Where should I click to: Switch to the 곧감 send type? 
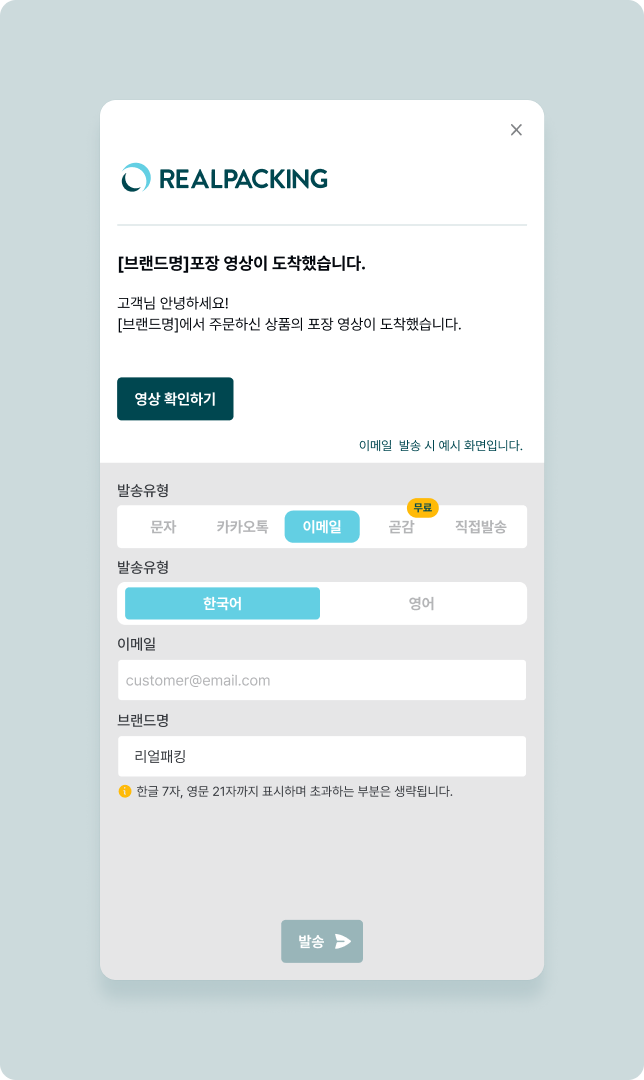pos(401,527)
